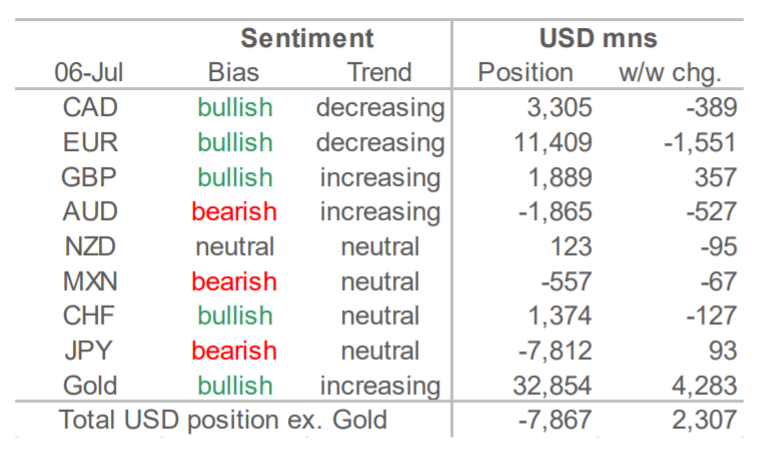The height and width of the screenshot is (450, 771).
Task: Click MXN position value -557
Action: tap(566, 282)
